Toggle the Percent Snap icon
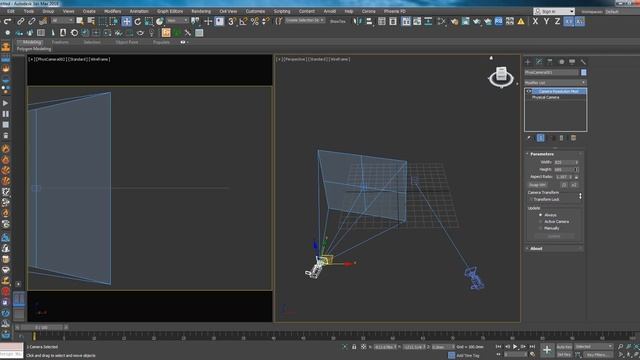This screenshot has width=640, height=360. pyautogui.click(x=255, y=21)
